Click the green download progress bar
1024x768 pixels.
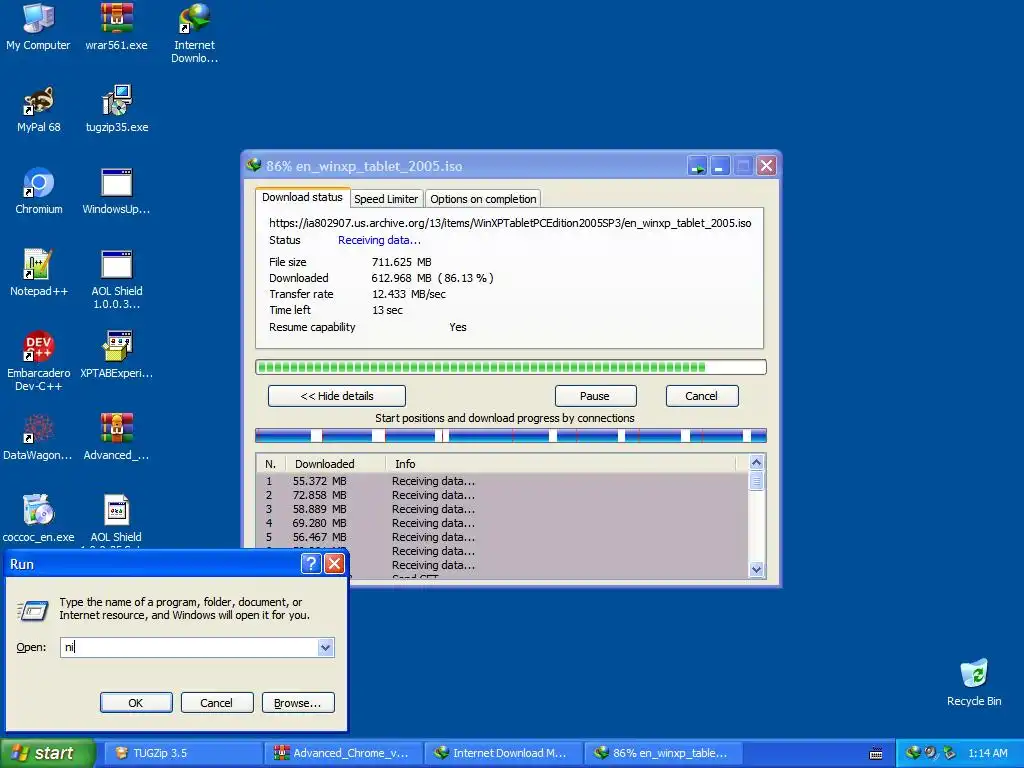coord(511,367)
